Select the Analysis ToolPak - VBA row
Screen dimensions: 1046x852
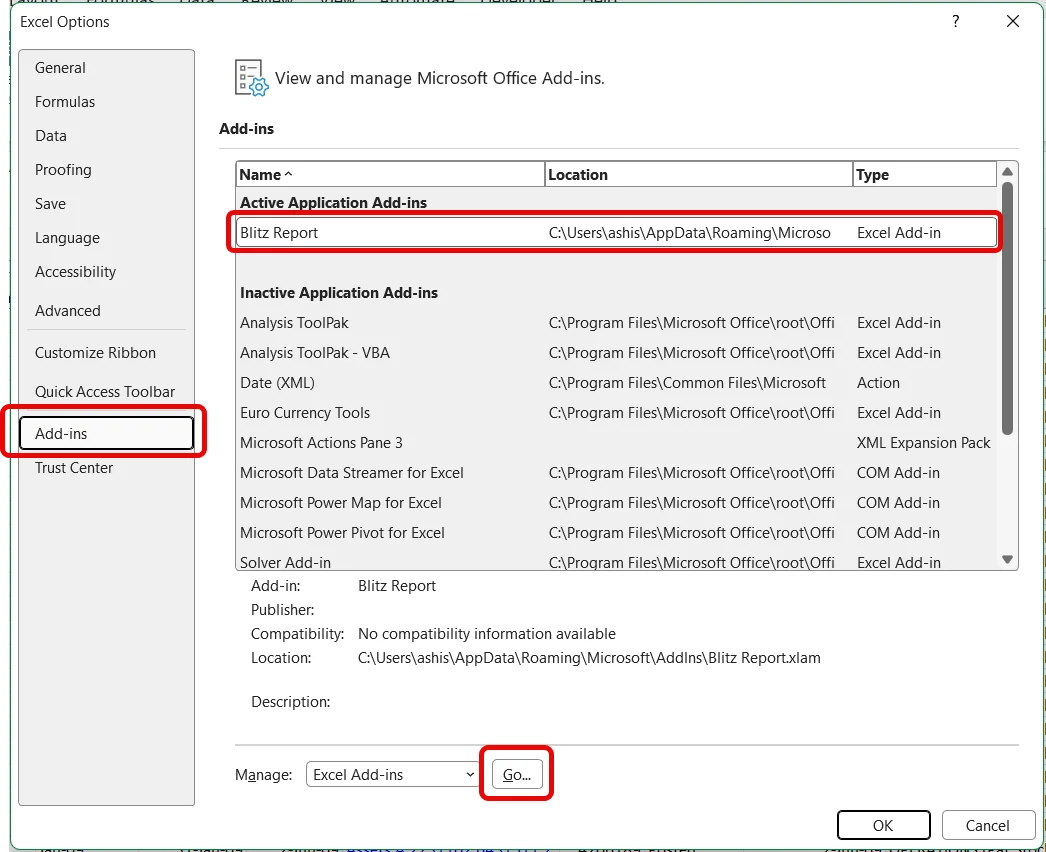(x=616, y=353)
